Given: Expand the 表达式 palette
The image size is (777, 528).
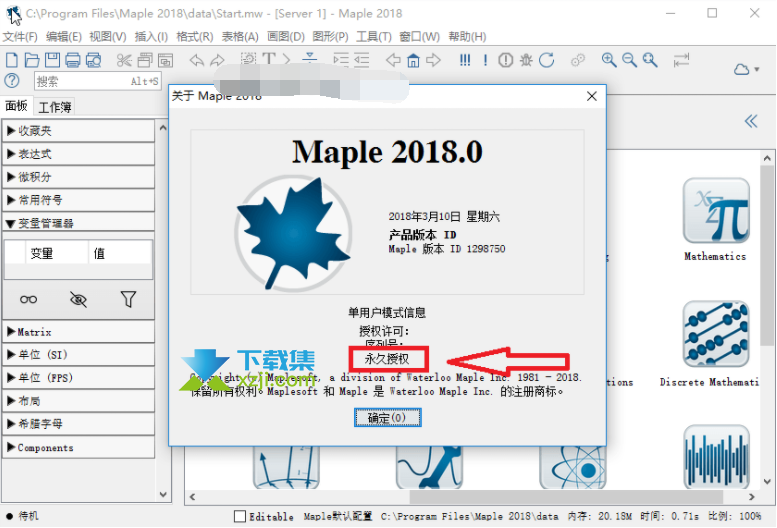Looking at the screenshot, I should (78, 154).
